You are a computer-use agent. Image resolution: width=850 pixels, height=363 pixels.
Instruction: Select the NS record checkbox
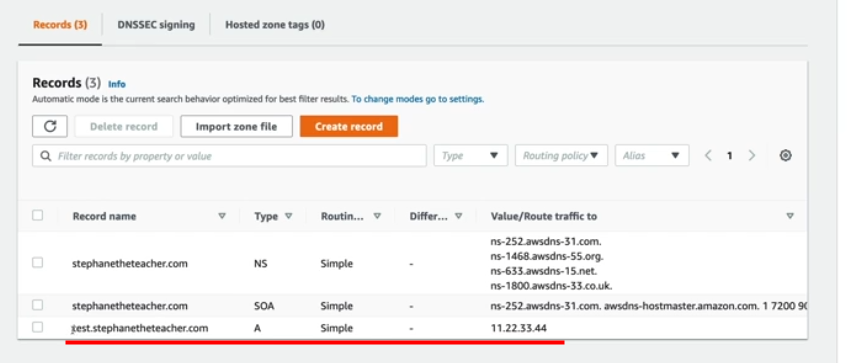37,263
